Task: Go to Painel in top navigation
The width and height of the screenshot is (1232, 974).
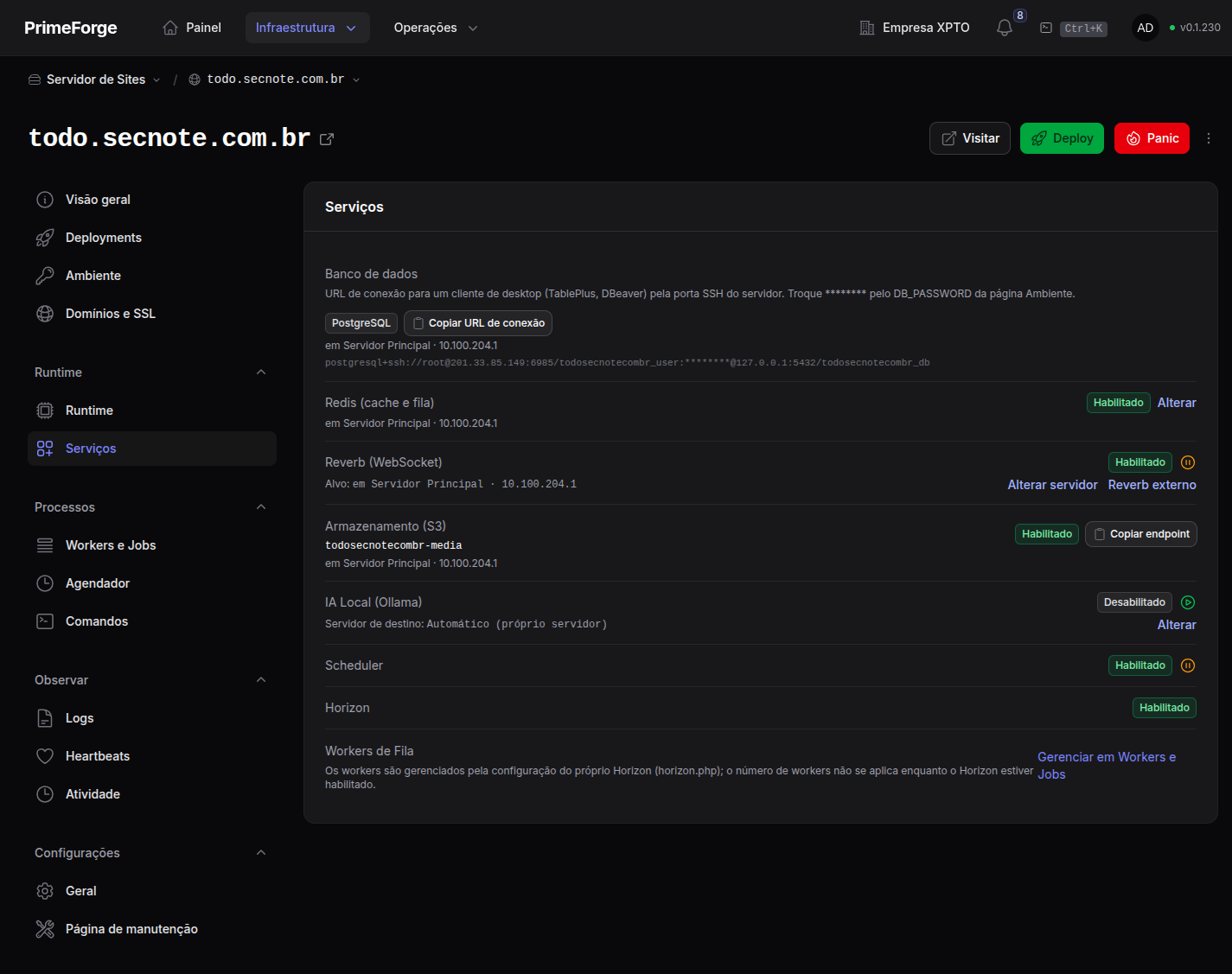Action: tap(192, 28)
